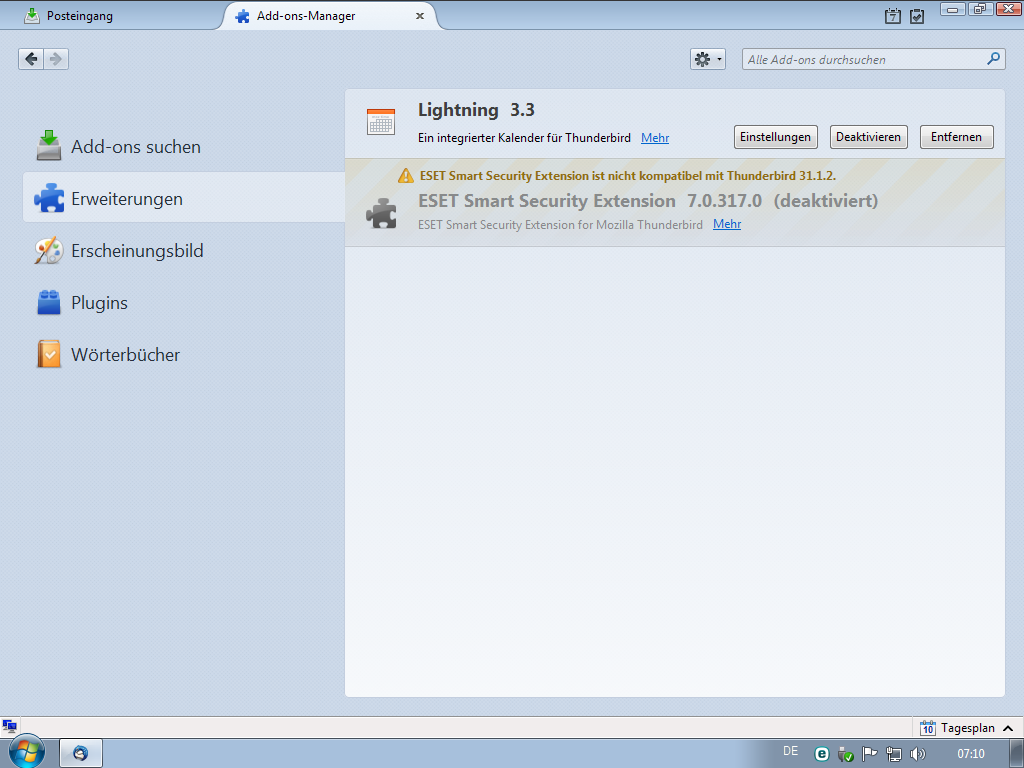Click the palette Erscheinungsbild icon
This screenshot has height=768, width=1024.
(49, 250)
